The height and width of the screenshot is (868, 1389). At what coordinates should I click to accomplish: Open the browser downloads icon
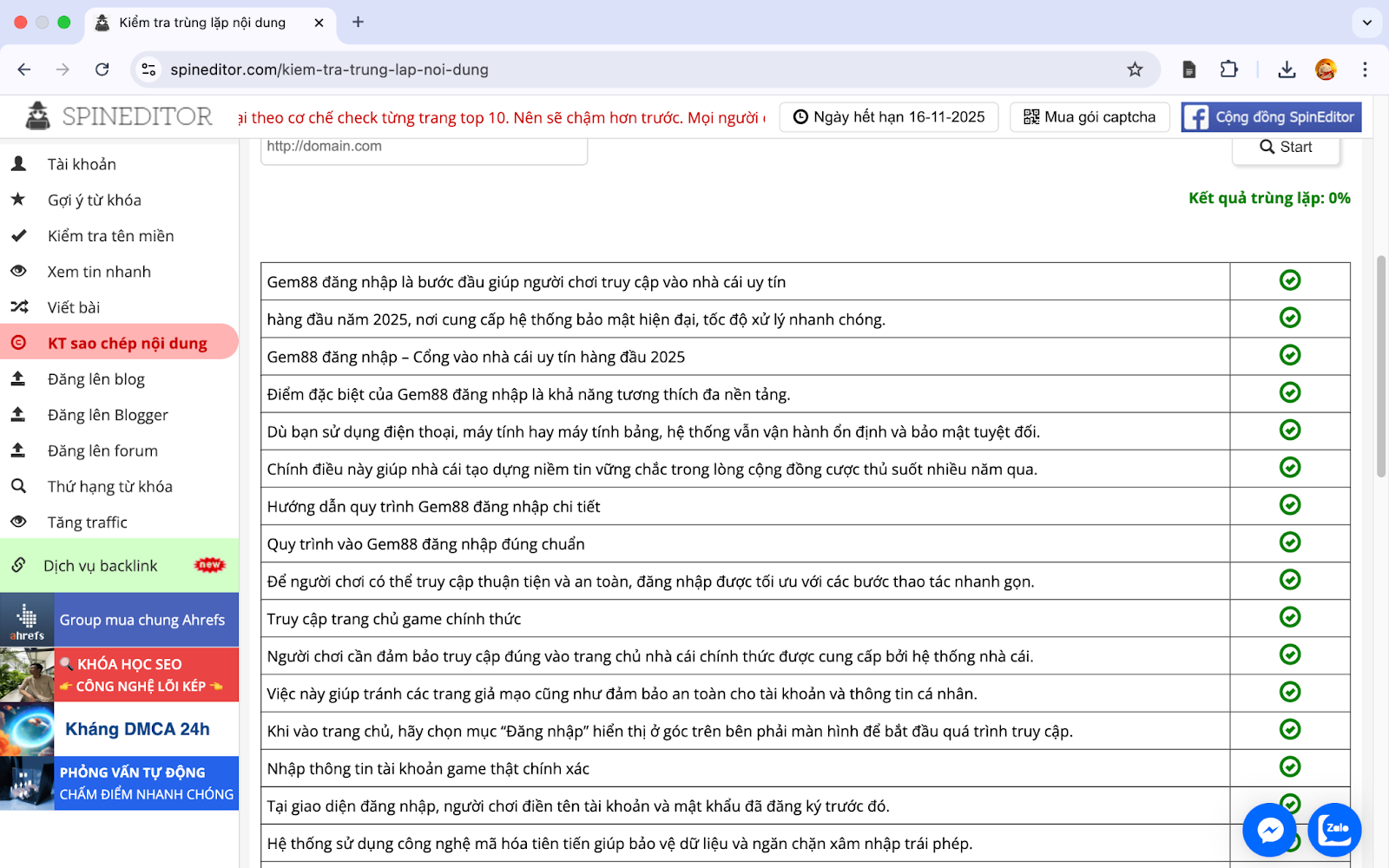click(x=1287, y=69)
